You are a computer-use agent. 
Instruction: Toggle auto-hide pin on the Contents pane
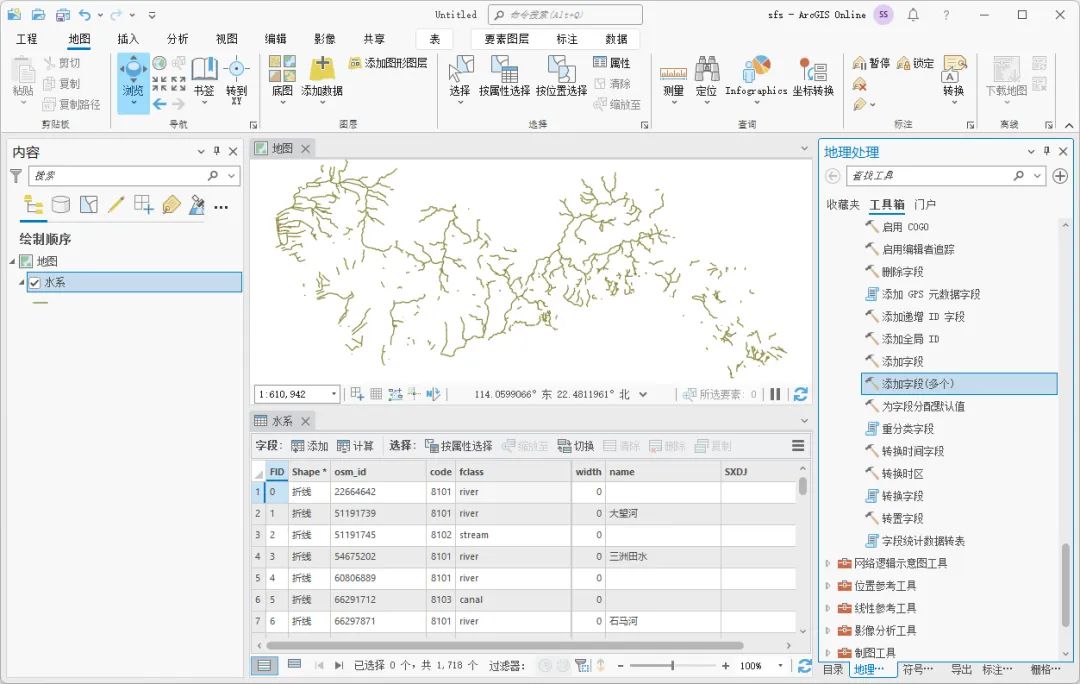click(x=217, y=151)
